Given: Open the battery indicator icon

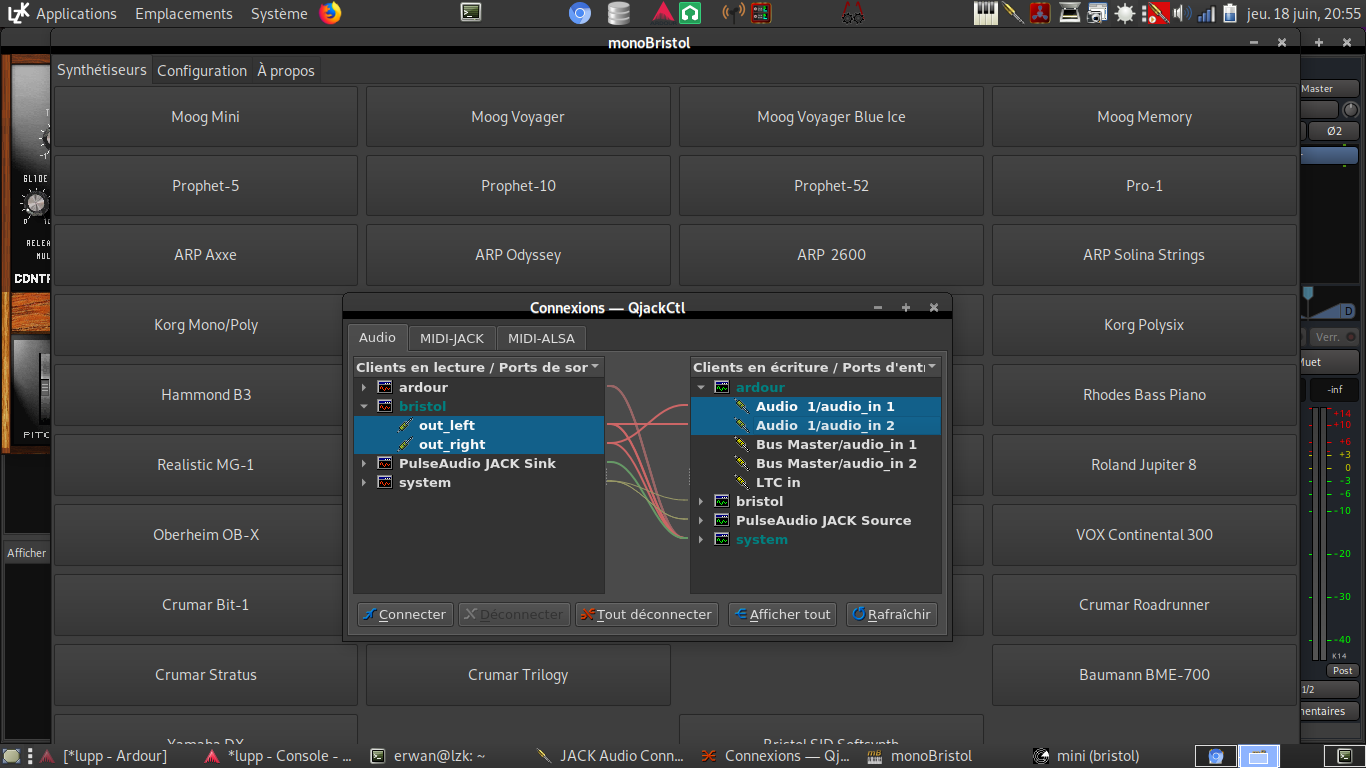Looking at the screenshot, I should pyautogui.click(x=1229, y=13).
